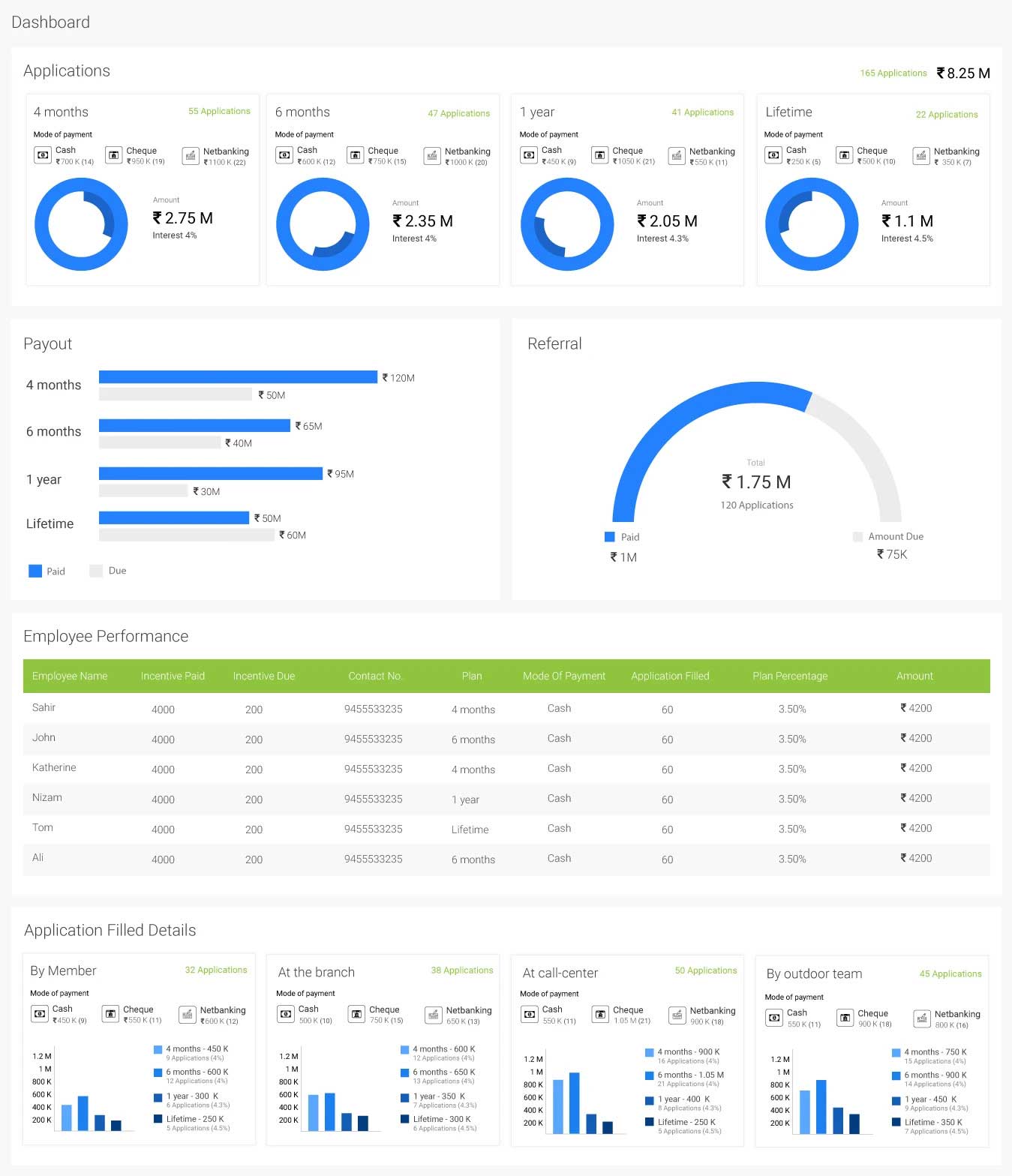Click the Netbanking icon in 1 year card
This screenshot has width=1012, height=1176.
click(677, 155)
